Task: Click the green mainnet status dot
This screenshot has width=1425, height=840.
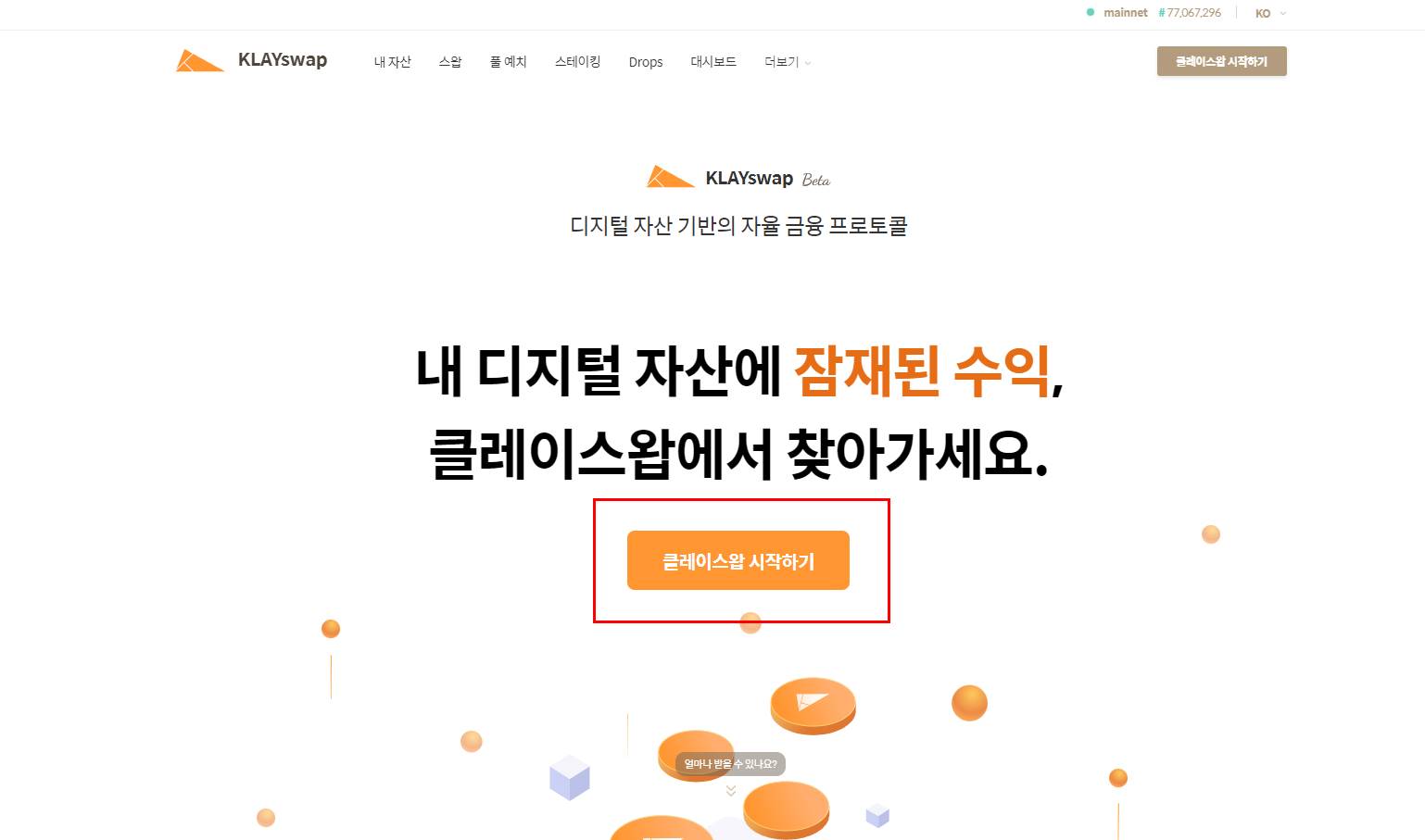Action: 1091,12
